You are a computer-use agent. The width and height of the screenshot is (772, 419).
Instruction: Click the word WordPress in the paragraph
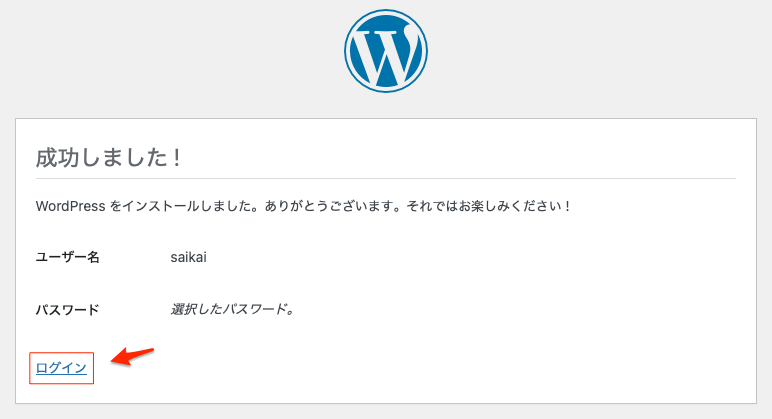(x=70, y=206)
